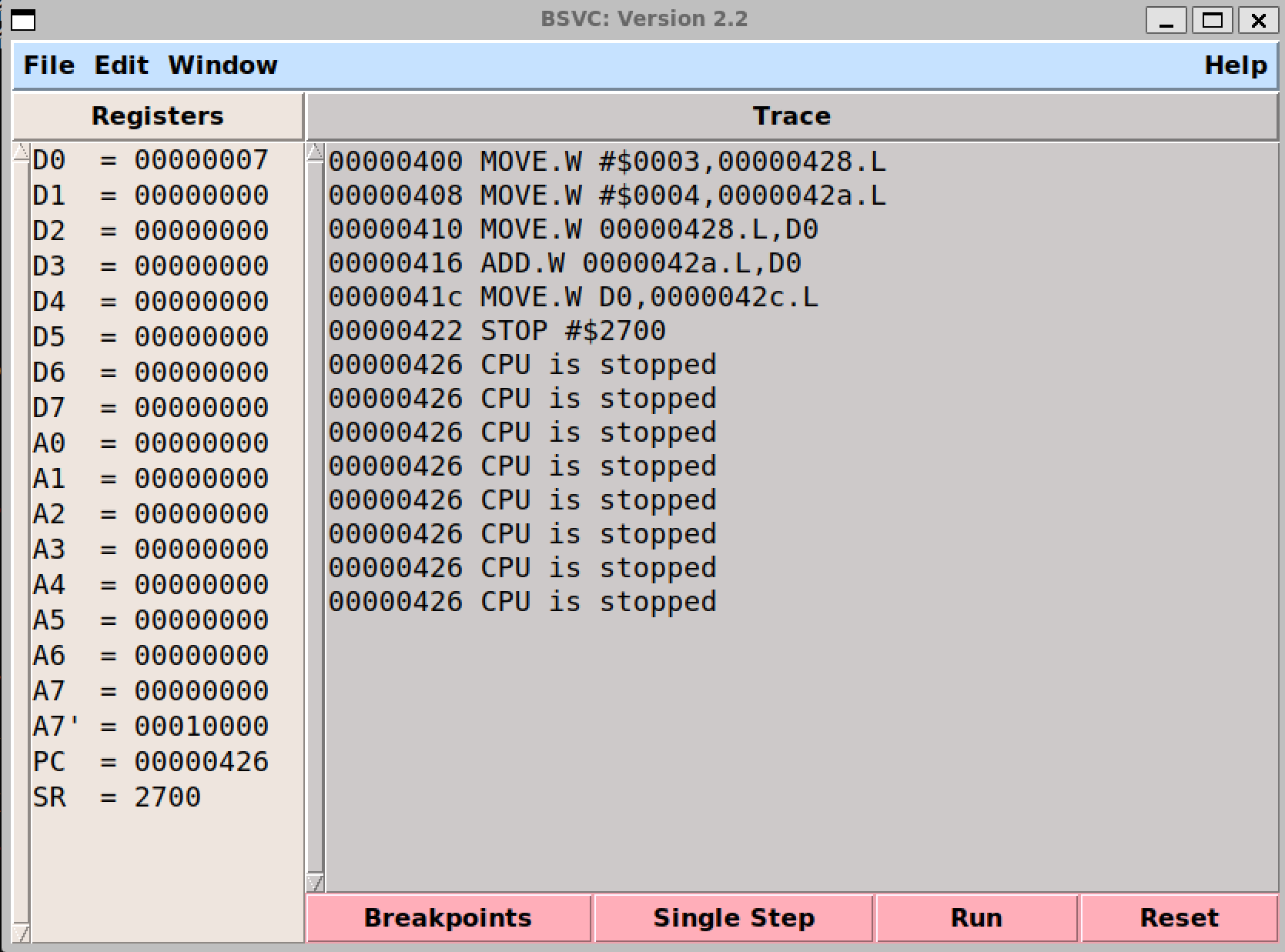
Task: Minimize the BSVC window
Action: click(x=1166, y=20)
